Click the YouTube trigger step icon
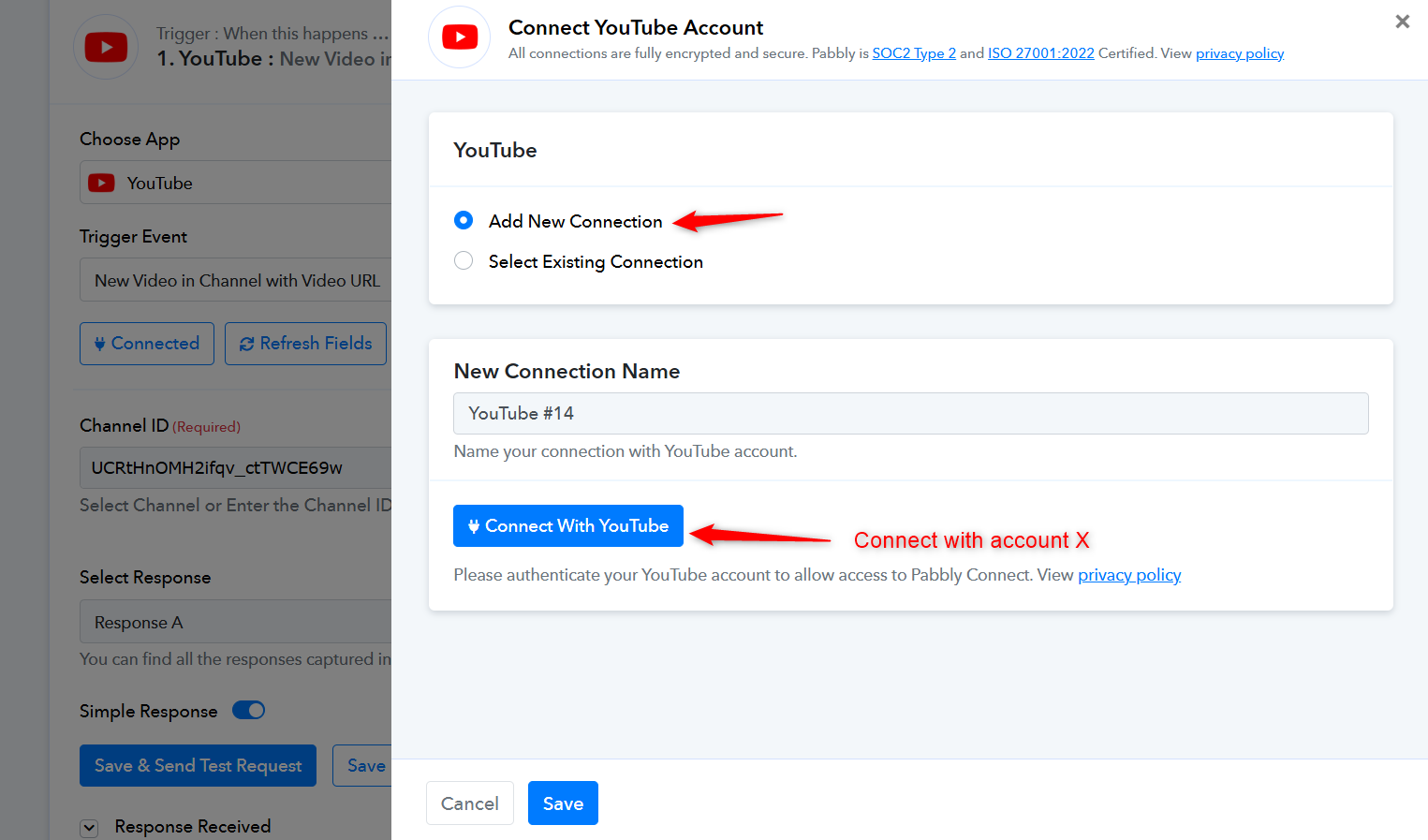The width and height of the screenshot is (1428, 840). pos(106,47)
